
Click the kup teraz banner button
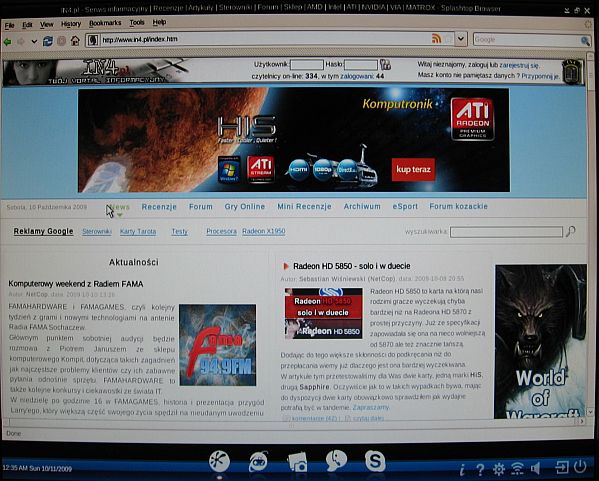(413, 169)
